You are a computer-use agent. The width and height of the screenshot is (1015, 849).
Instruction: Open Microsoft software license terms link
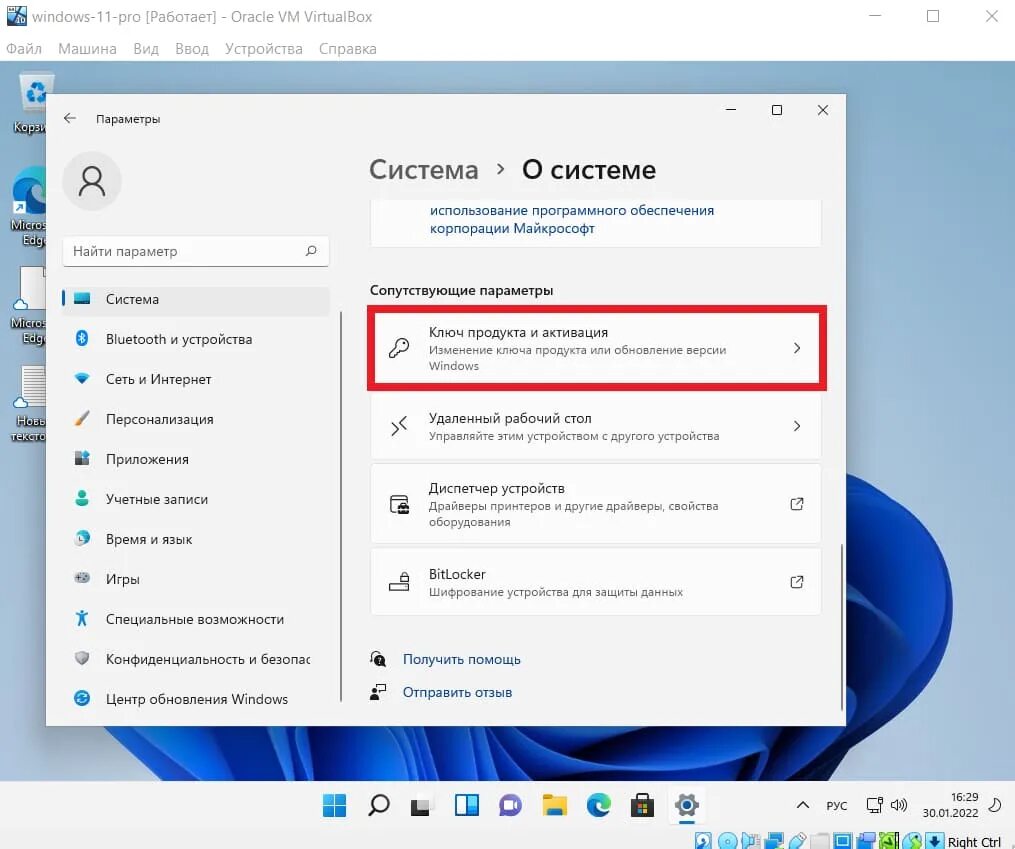[x=572, y=219]
